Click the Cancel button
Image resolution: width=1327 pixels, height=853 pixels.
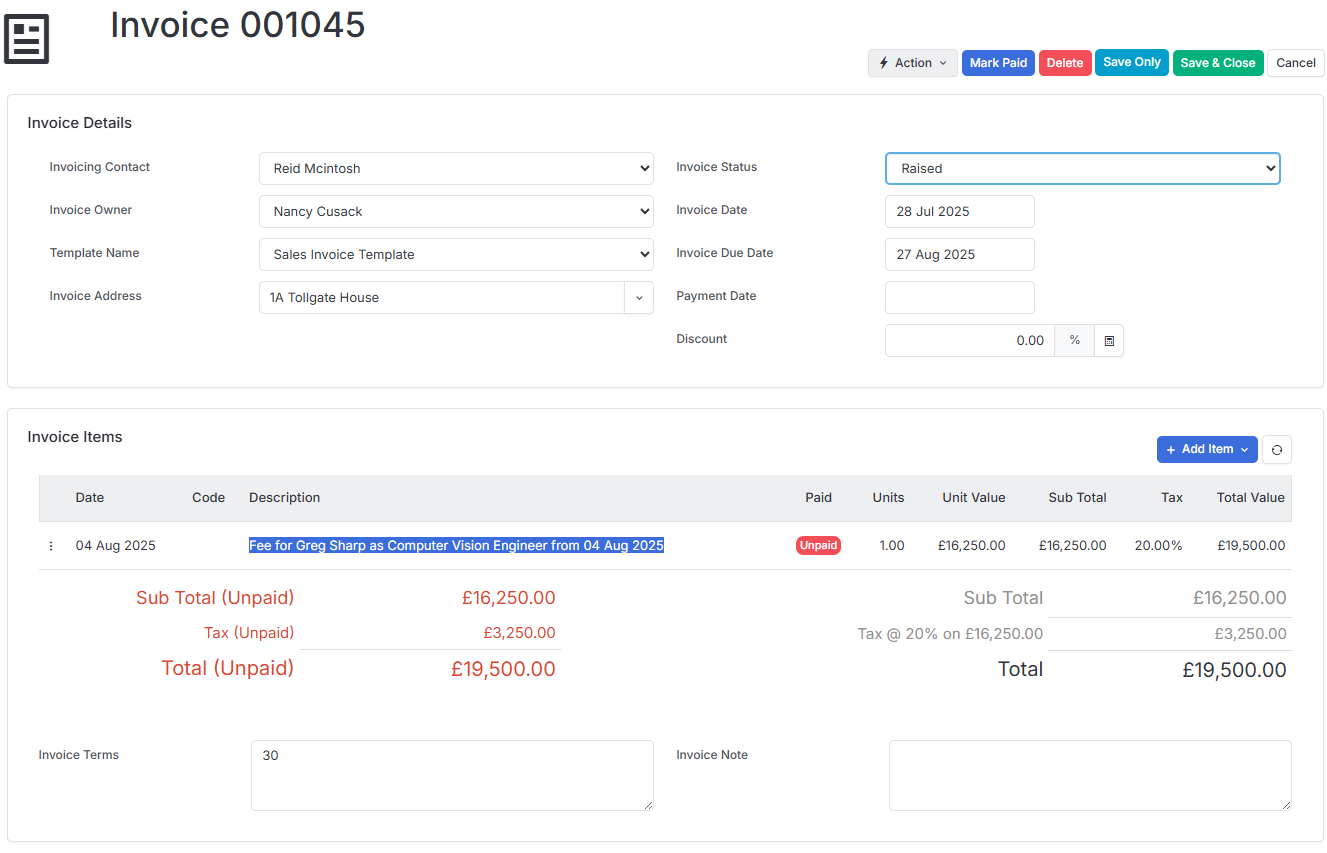[1296, 63]
